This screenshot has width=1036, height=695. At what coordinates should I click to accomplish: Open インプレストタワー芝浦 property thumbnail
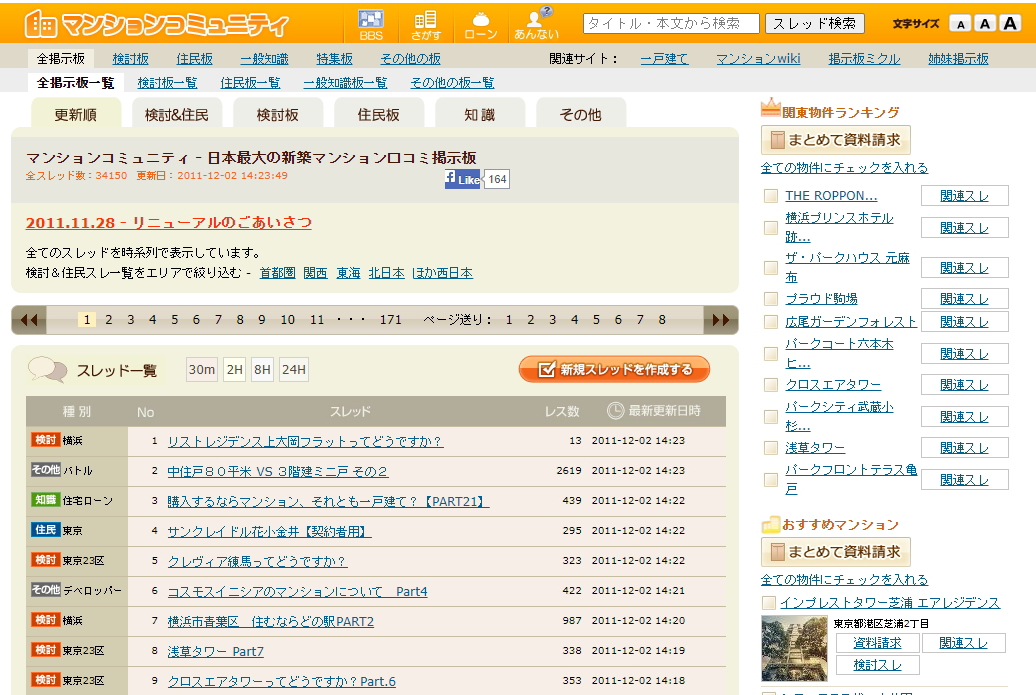point(794,648)
